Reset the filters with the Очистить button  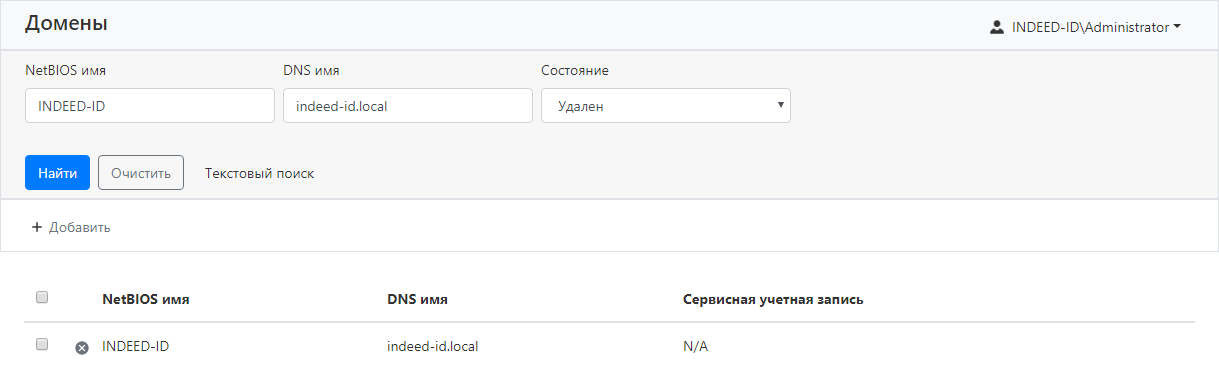point(141,172)
